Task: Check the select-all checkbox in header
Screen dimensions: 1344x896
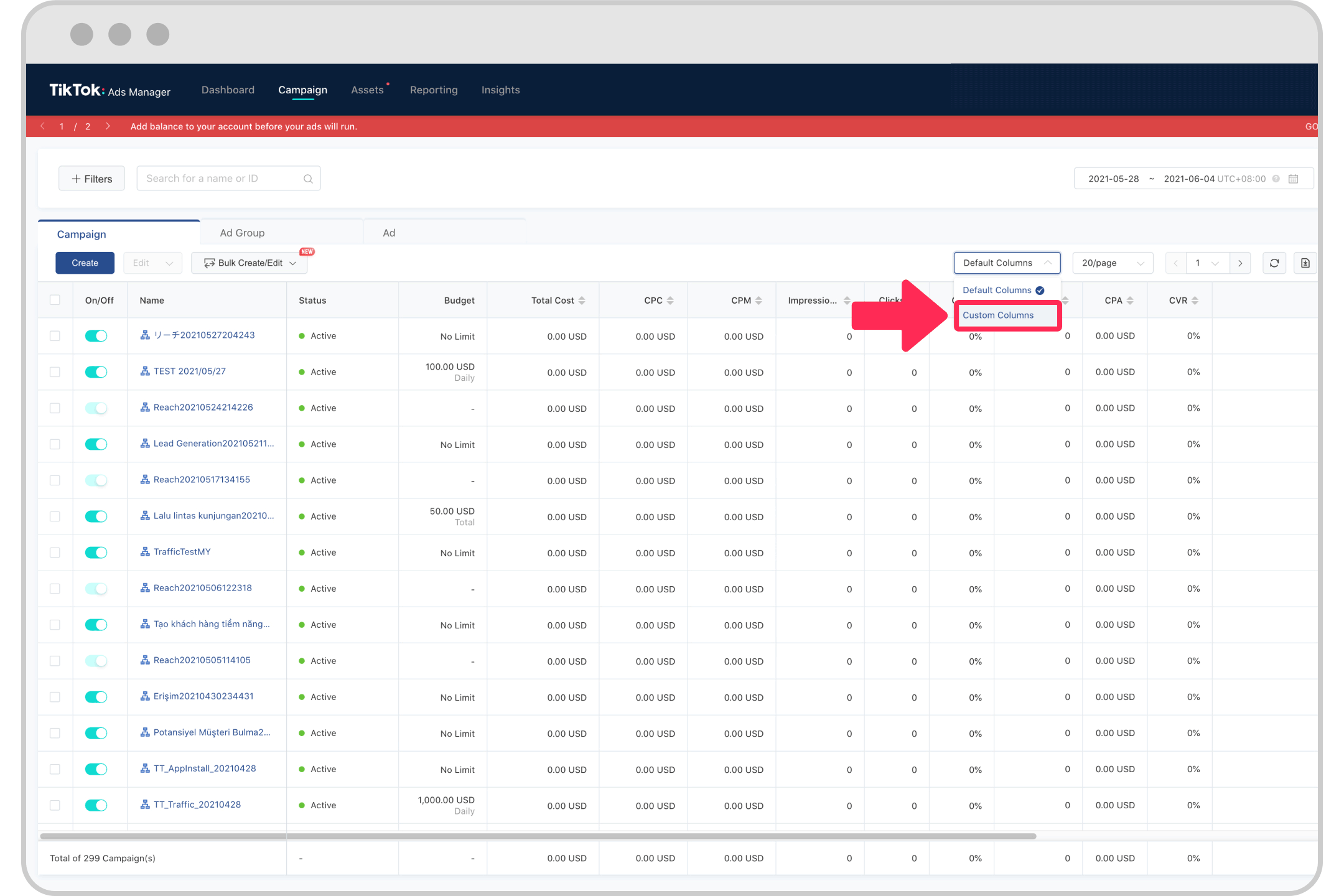Action: (55, 300)
